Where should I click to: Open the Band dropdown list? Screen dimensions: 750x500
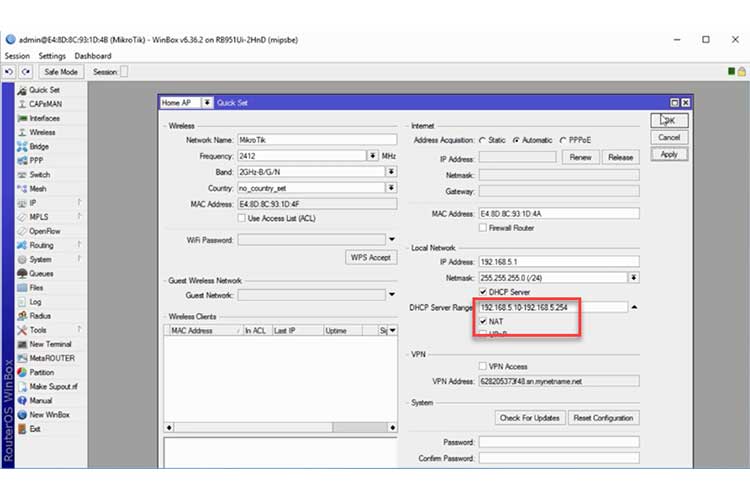390,172
